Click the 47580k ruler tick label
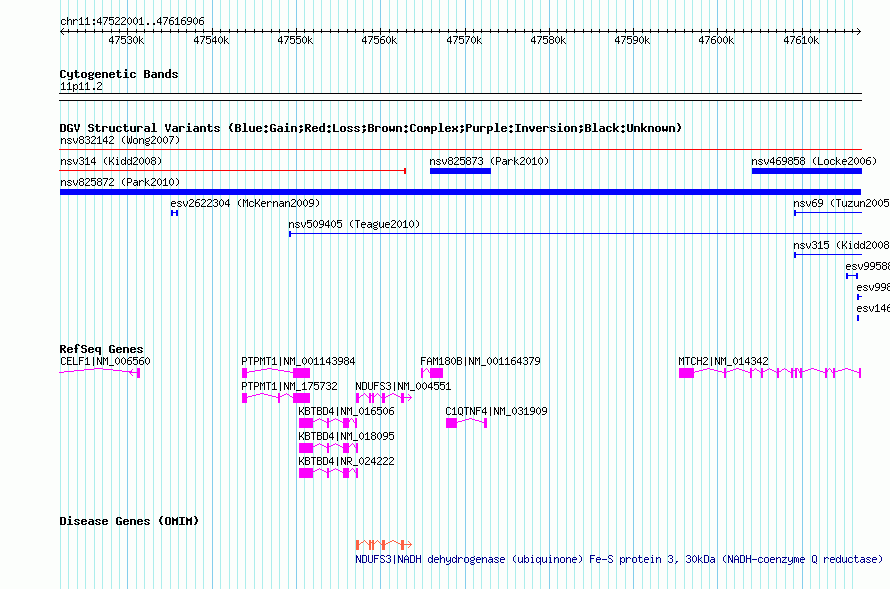Screen dimensions: 890x589 tap(548, 40)
